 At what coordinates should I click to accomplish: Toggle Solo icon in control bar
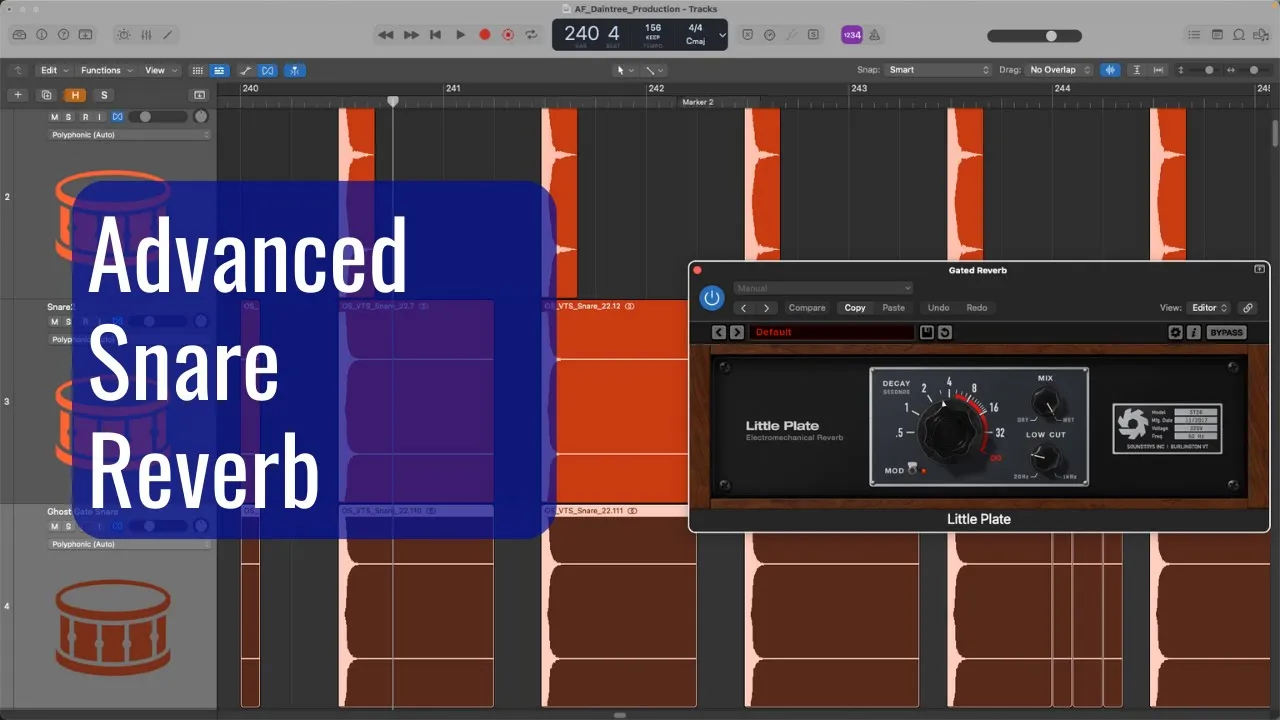813,34
